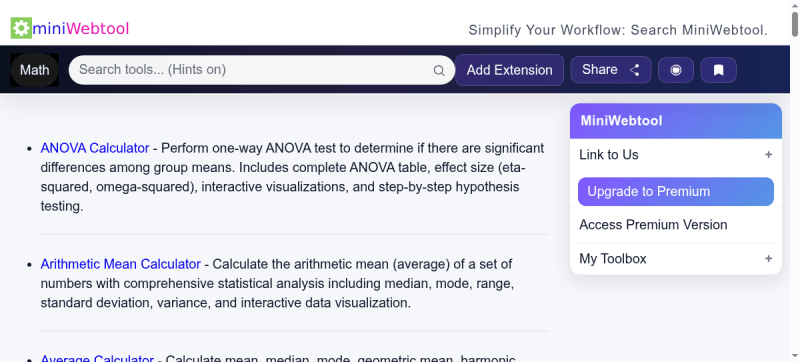Open the ANOVA Calculator link
This screenshot has width=800, height=362.
95,148
